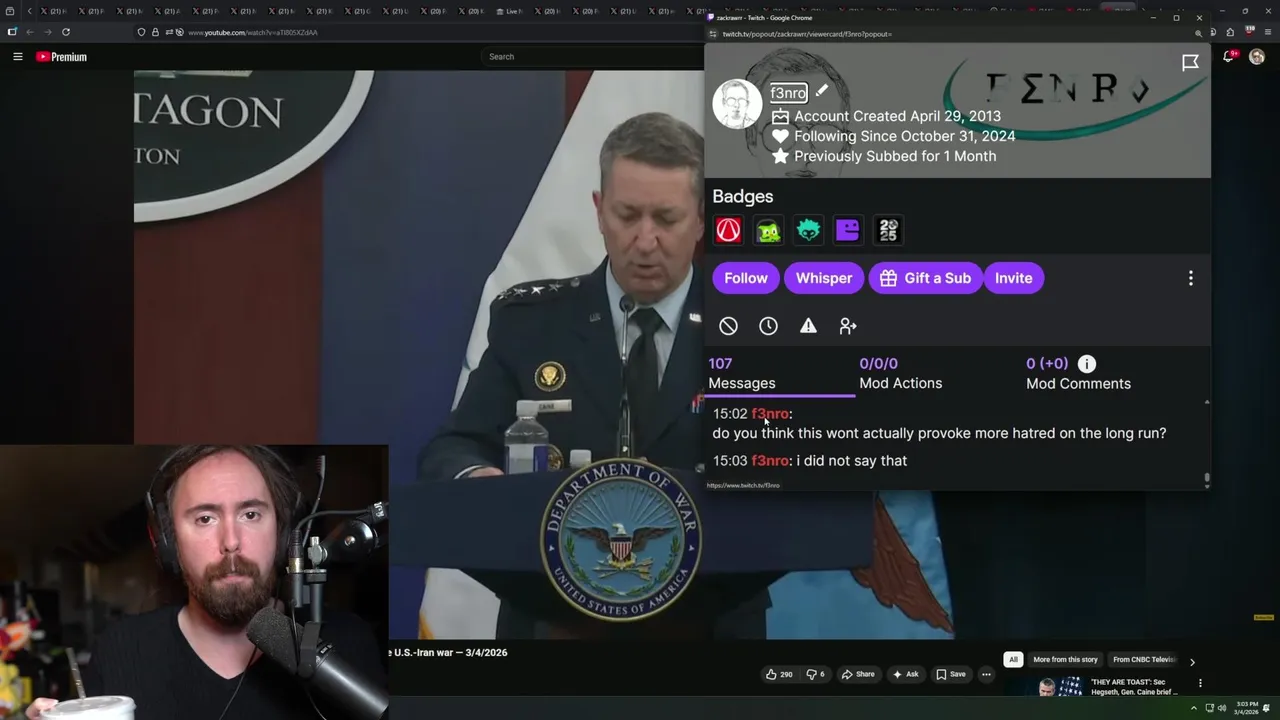
Task: Warn user with the triangle alert icon
Action: point(808,326)
